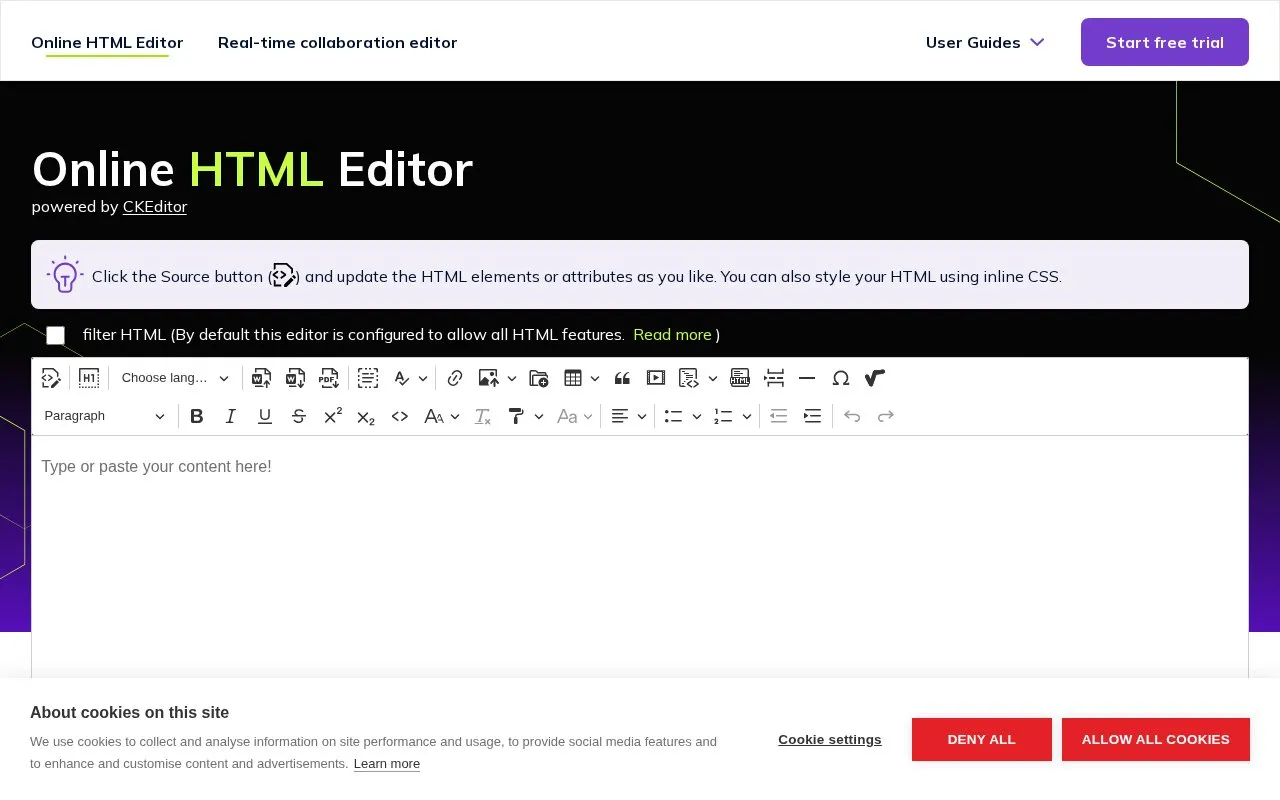Open the CKEditor link
The image size is (1280, 800).
[x=155, y=207]
